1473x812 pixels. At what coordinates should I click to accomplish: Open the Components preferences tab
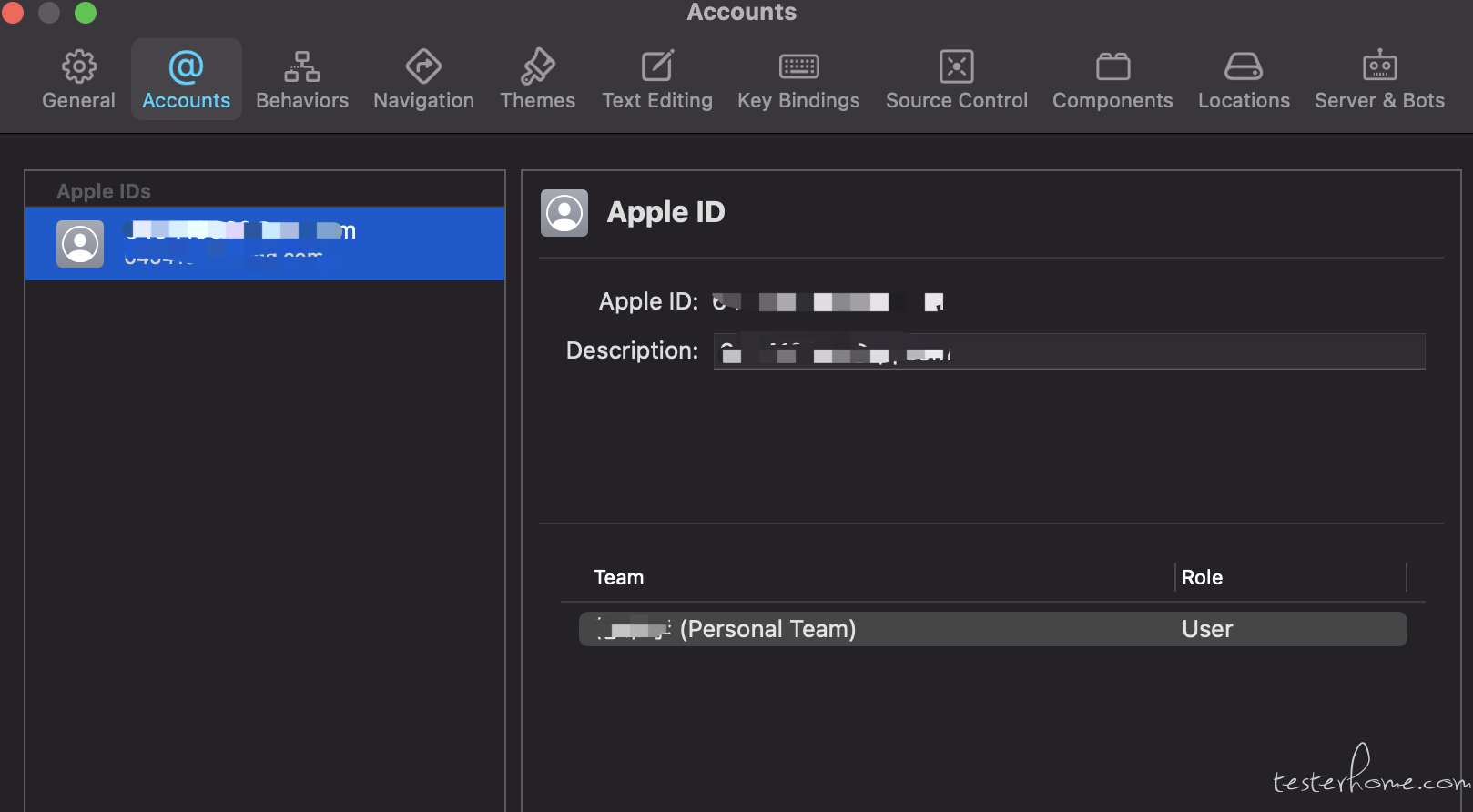pos(1112,80)
